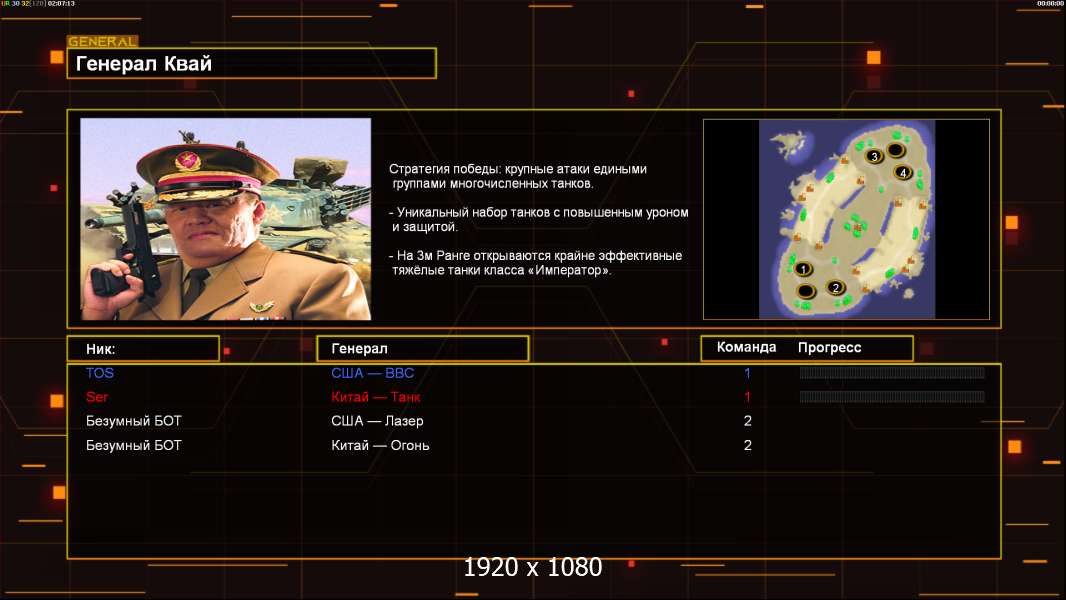This screenshot has width=1066, height=600.
Task: Select player nickname Ser
Action: (x=97, y=397)
